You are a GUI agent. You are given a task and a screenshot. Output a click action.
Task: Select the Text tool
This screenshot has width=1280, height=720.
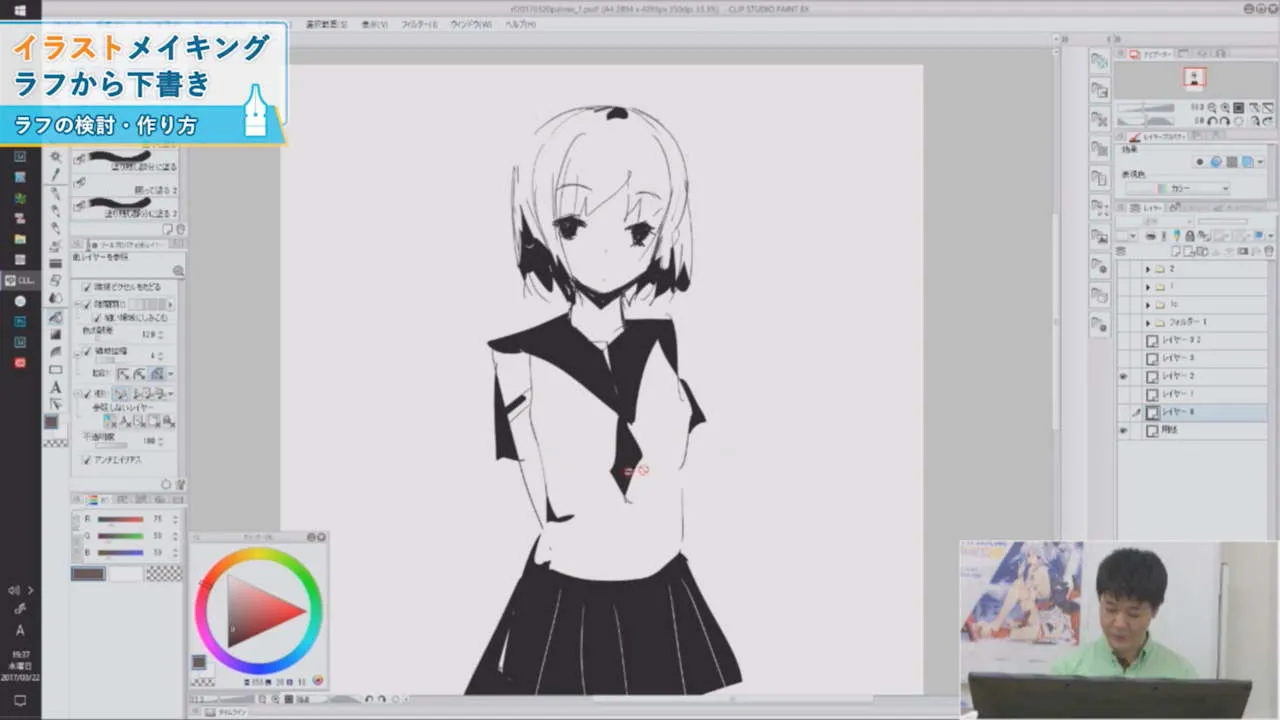pyautogui.click(x=56, y=386)
